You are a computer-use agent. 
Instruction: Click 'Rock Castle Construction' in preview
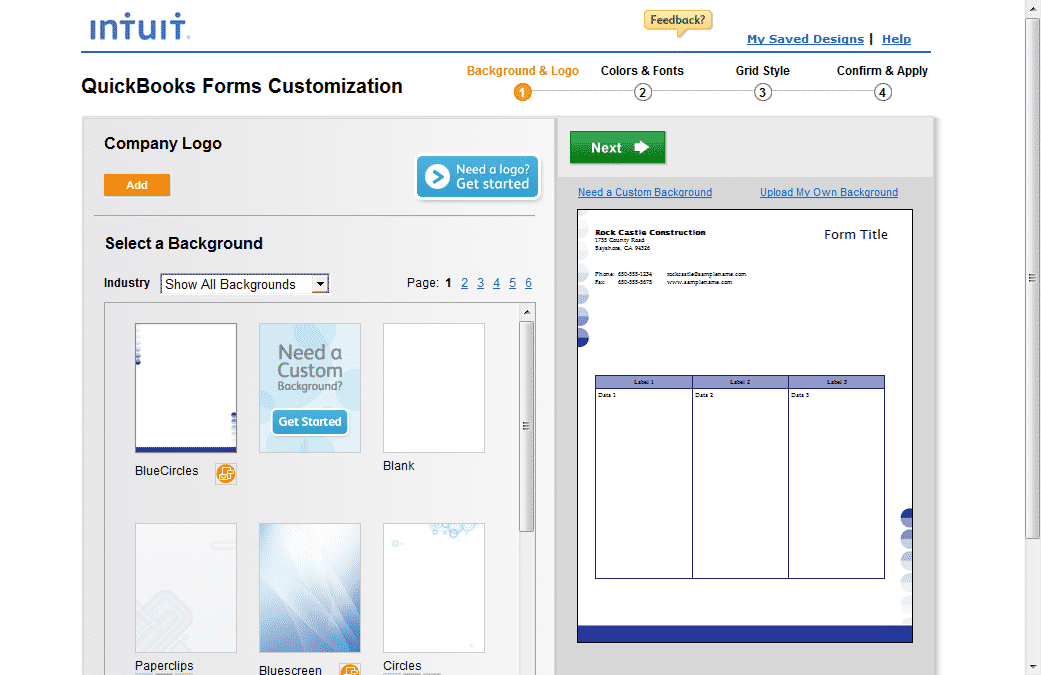[650, 232]
